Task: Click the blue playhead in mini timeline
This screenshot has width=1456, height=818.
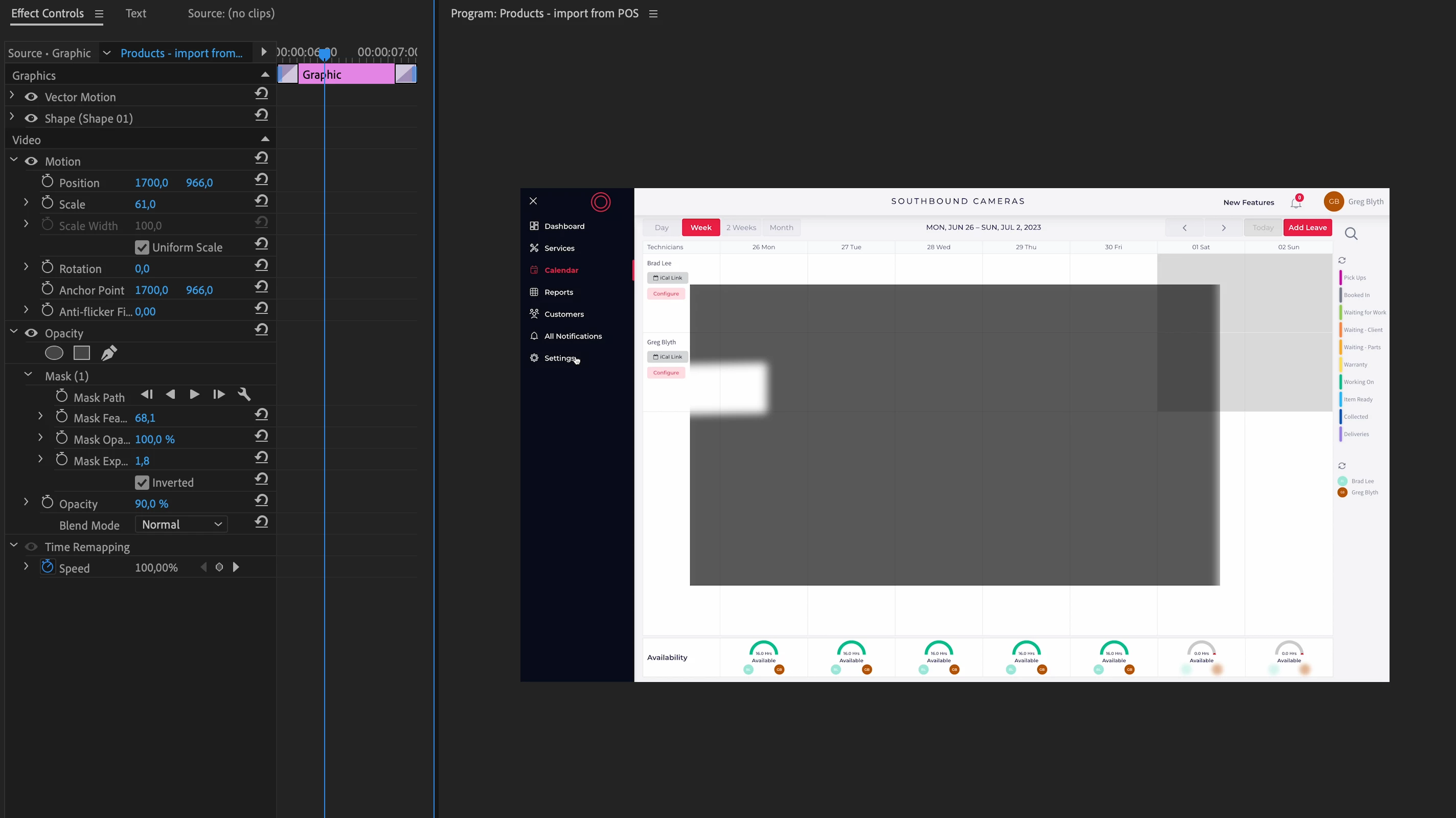Action: (x=325, y=54)
